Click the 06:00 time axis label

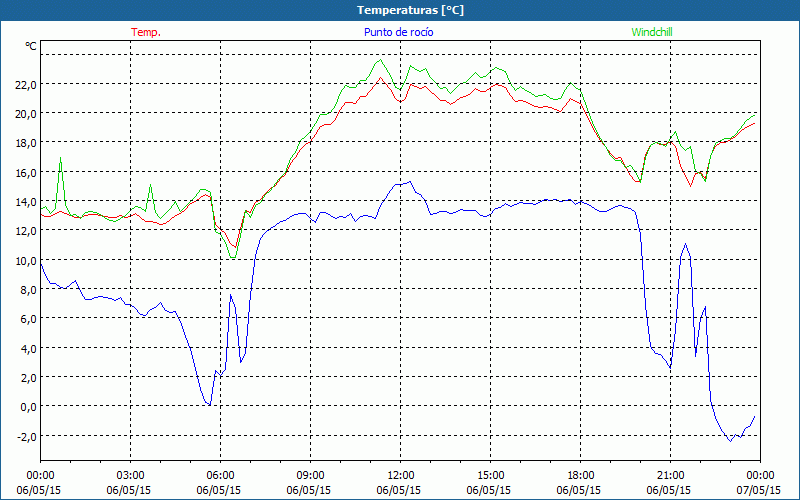click(x=220, y=476)
